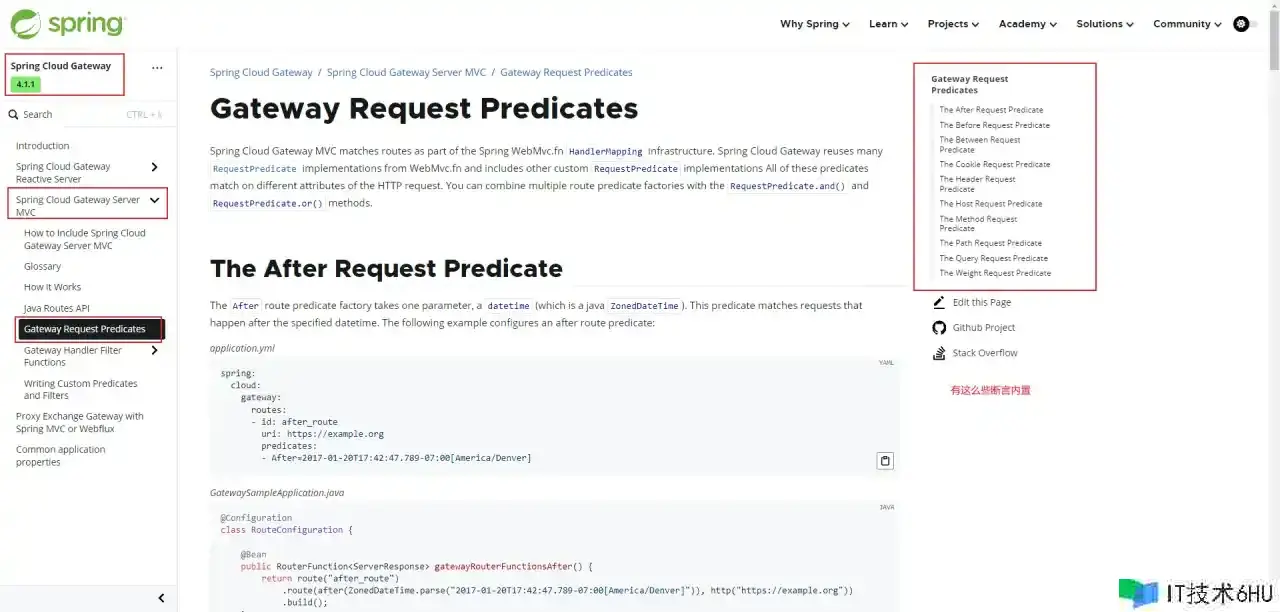Click the search magnifier icon
The image size is (1280, 612).
tap(14, 115)
